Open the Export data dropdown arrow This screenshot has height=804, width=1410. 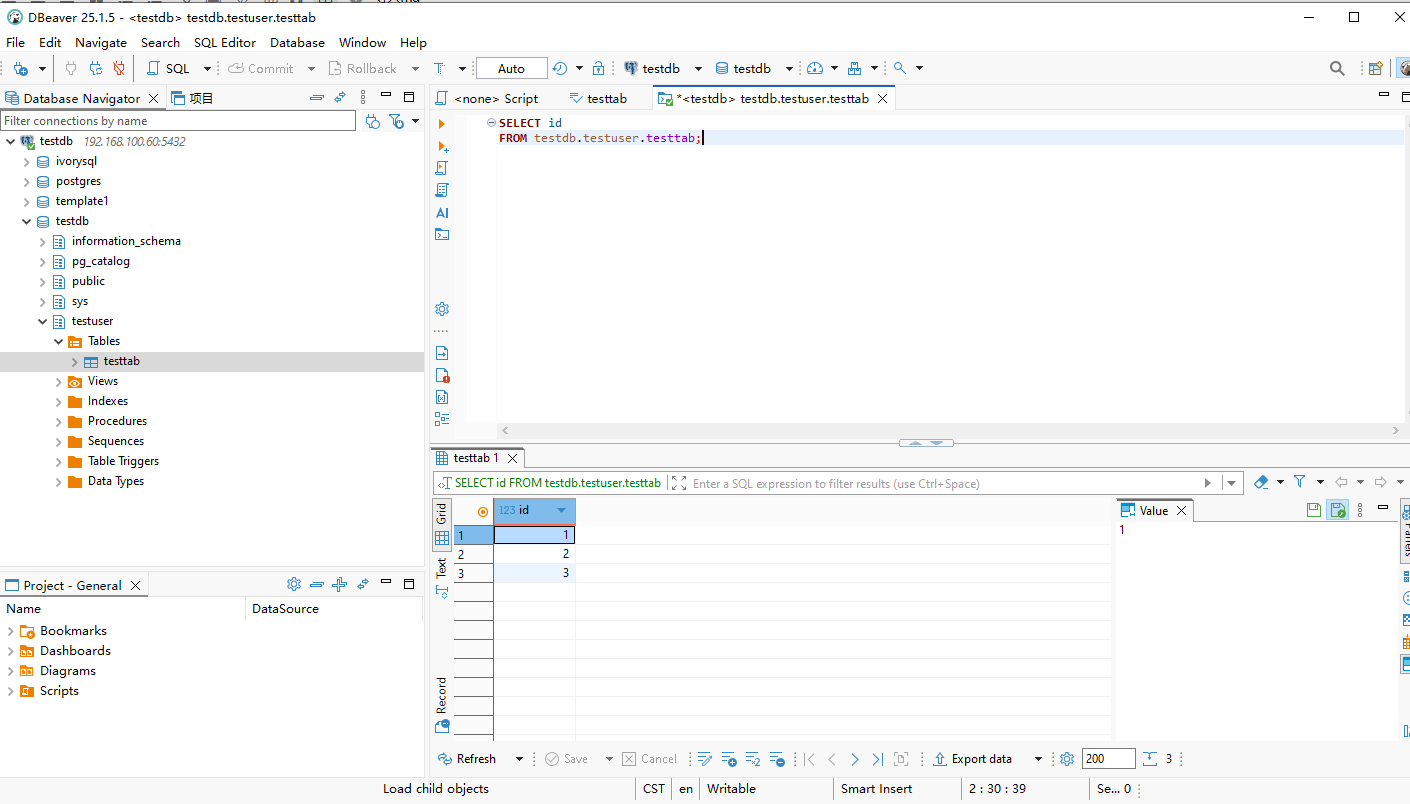click(1038, 759)
